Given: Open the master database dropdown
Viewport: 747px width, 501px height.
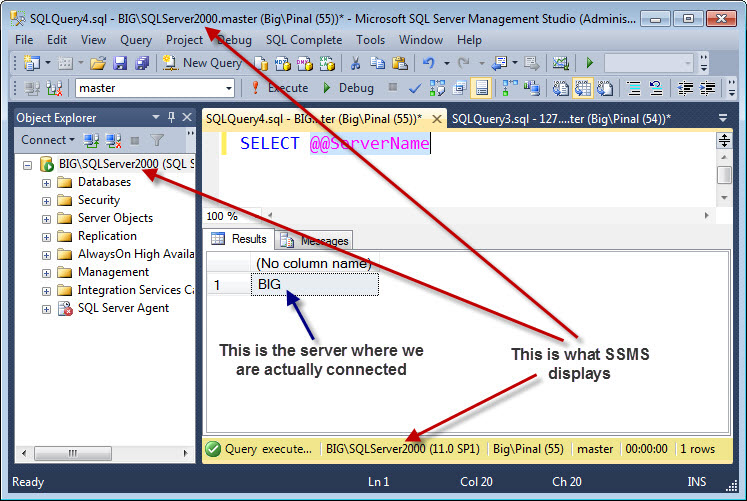Looking at the screenshot, I should tap(229, 88).
